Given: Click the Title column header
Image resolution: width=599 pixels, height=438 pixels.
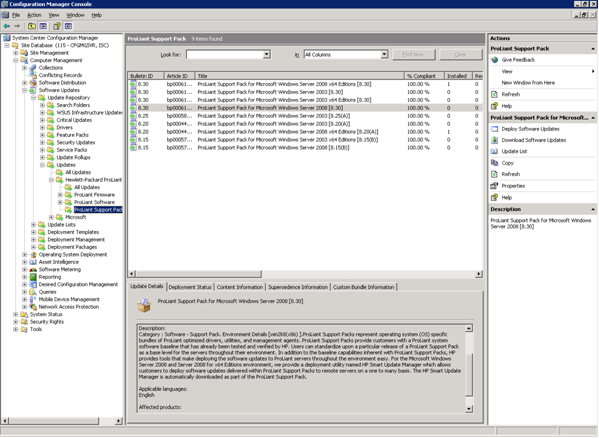Looking at the screenshot, I should pos(299,76).
